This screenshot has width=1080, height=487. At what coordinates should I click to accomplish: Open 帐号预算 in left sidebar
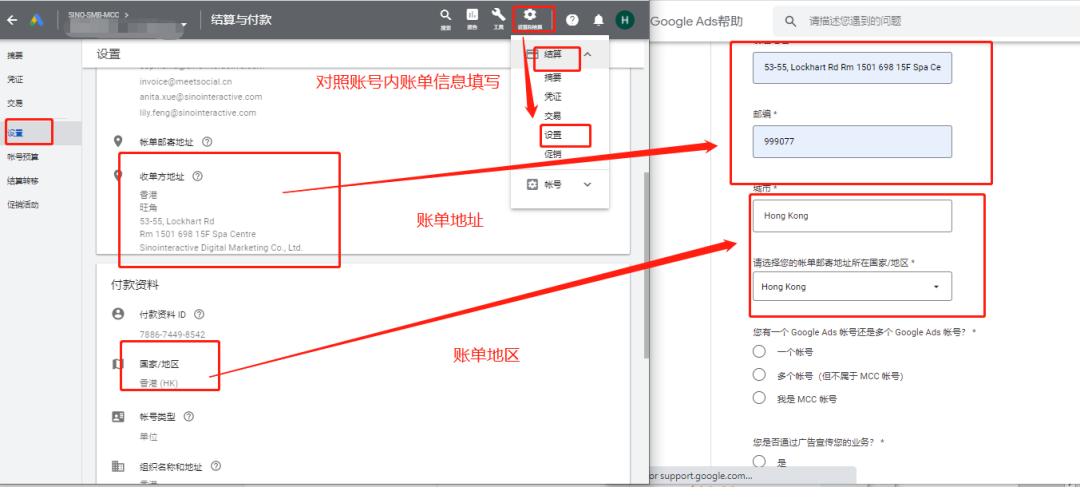click(23, 156)
